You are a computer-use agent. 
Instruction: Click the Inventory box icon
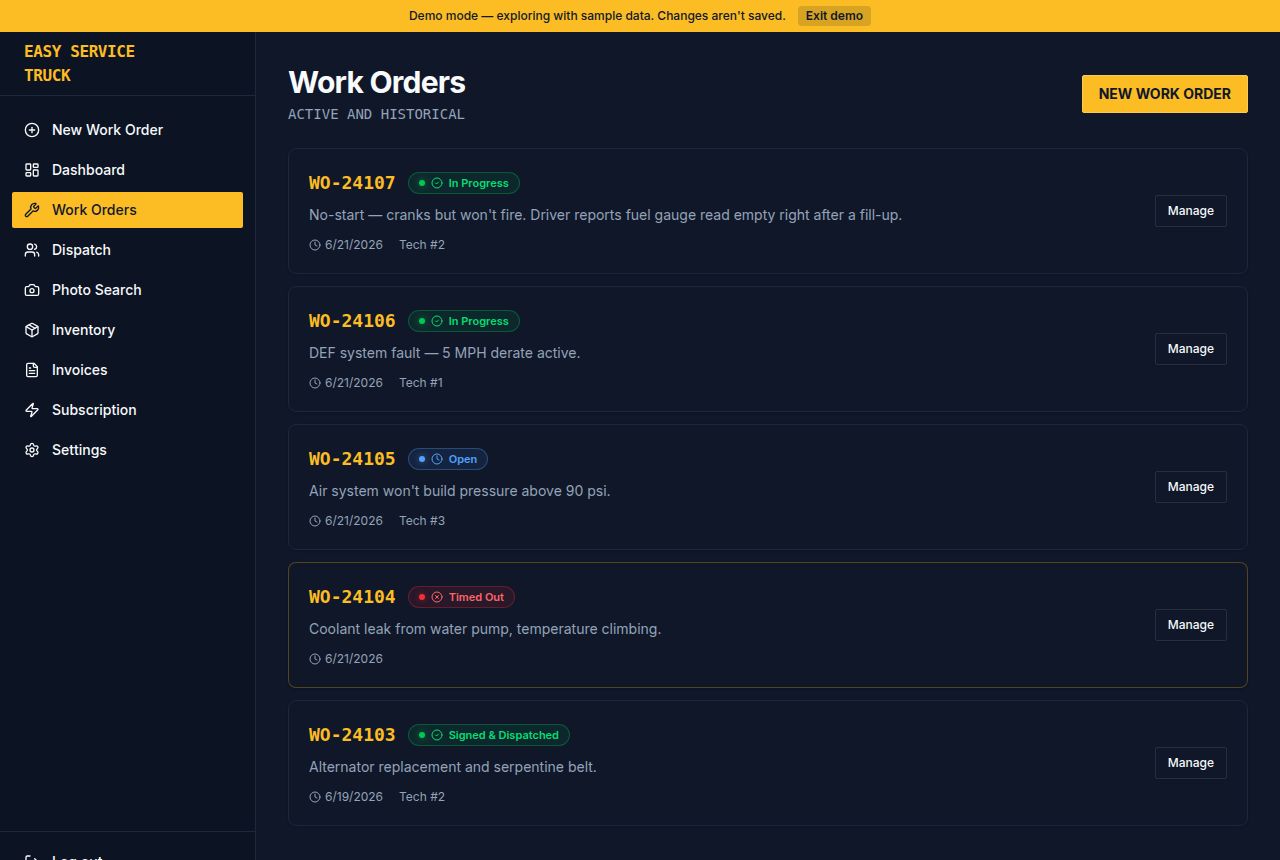tap(32, 330)
